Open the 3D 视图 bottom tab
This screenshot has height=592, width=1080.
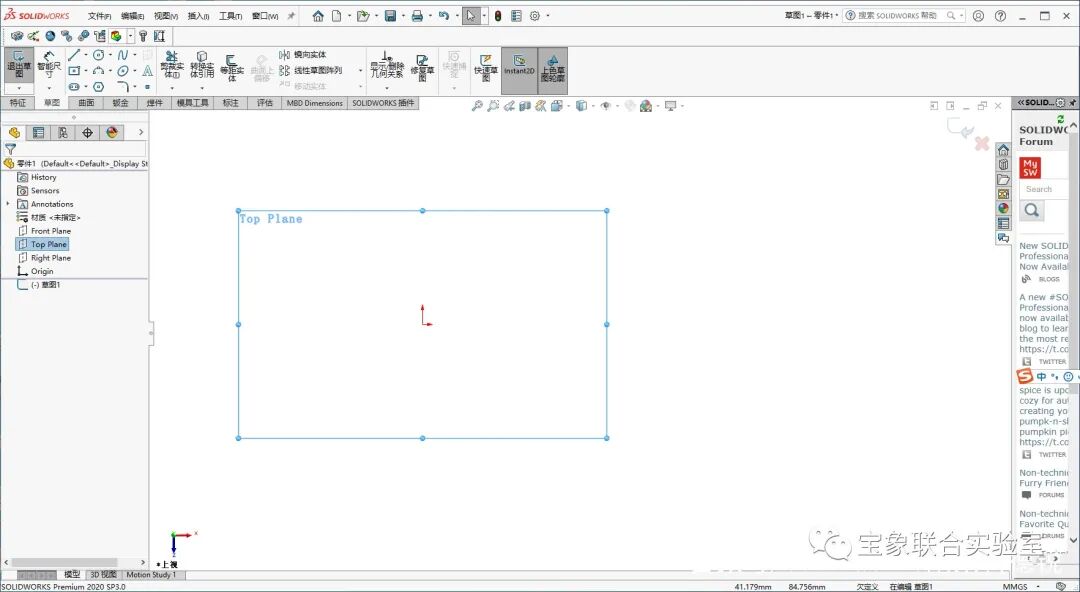[103, 575]
